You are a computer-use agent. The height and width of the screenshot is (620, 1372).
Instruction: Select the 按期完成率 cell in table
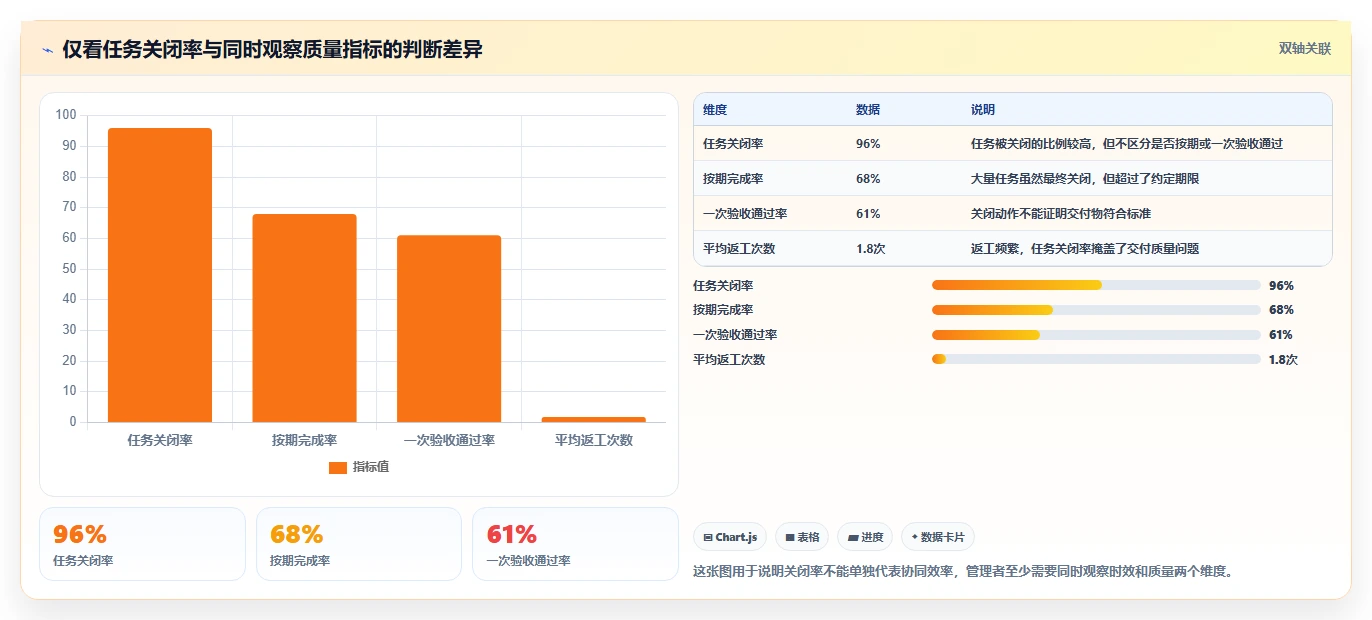pos(733,179)
